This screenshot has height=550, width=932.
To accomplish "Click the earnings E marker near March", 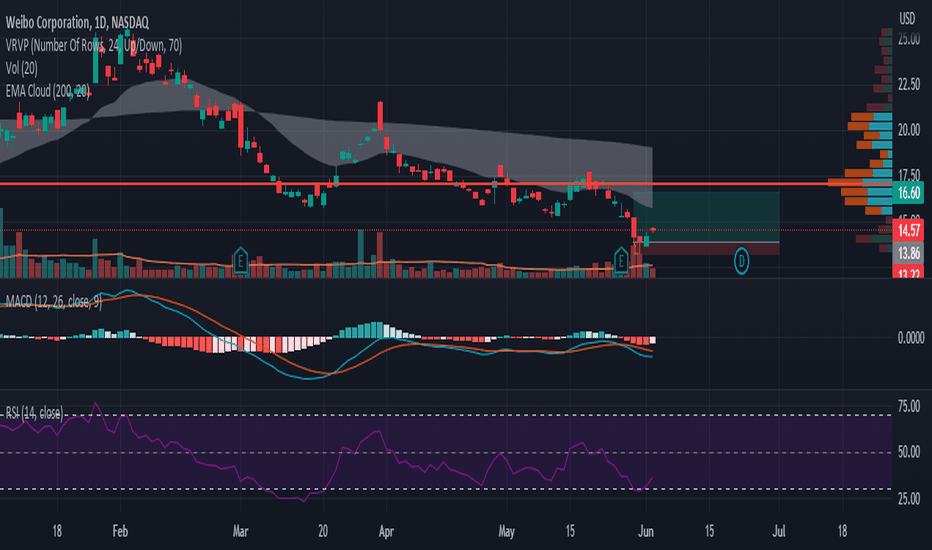I will [240, 260].
